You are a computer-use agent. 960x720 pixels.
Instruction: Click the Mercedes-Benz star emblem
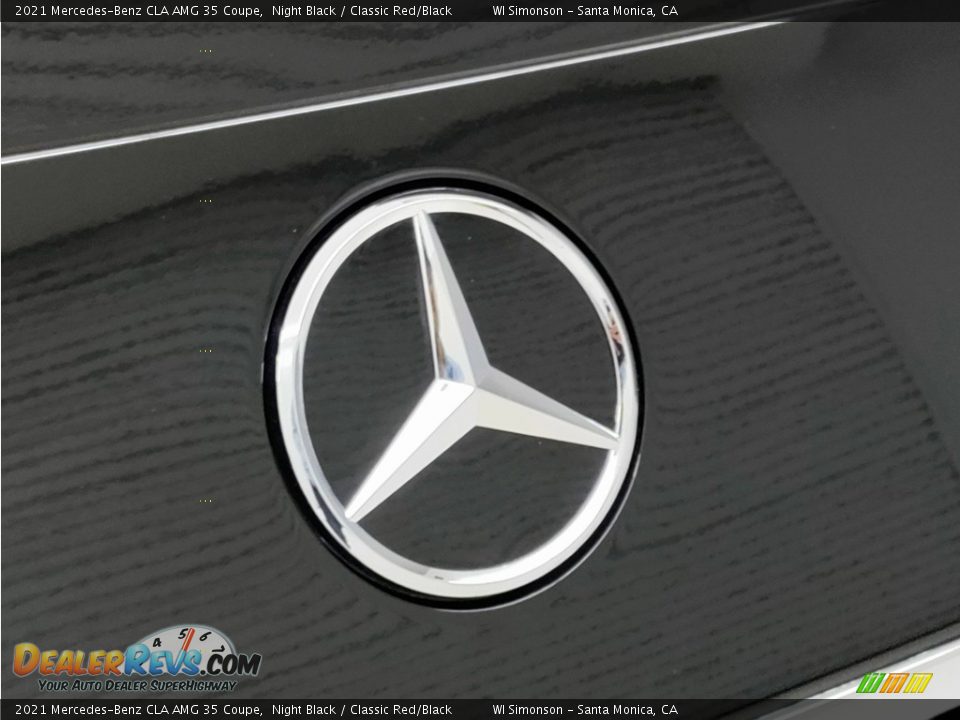pos(454,392)
